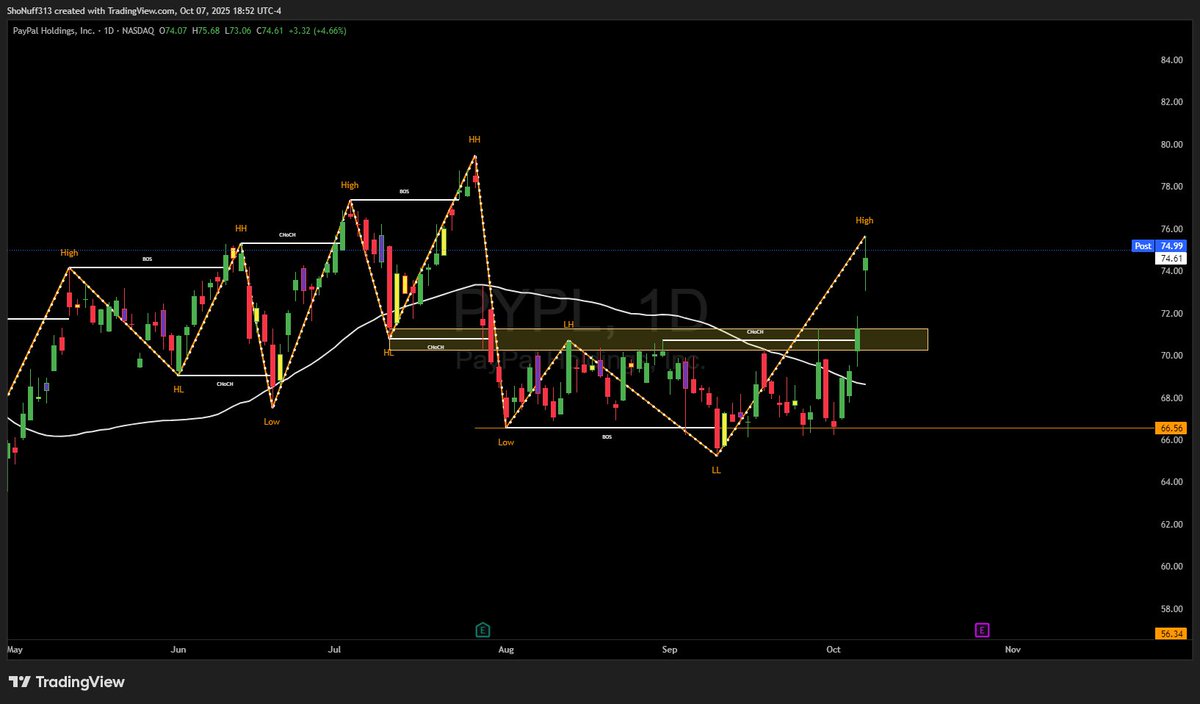Click the 58.00 price axis label
The height and width of the screenshot is (704, 1200).
[x=1172, y=608]
